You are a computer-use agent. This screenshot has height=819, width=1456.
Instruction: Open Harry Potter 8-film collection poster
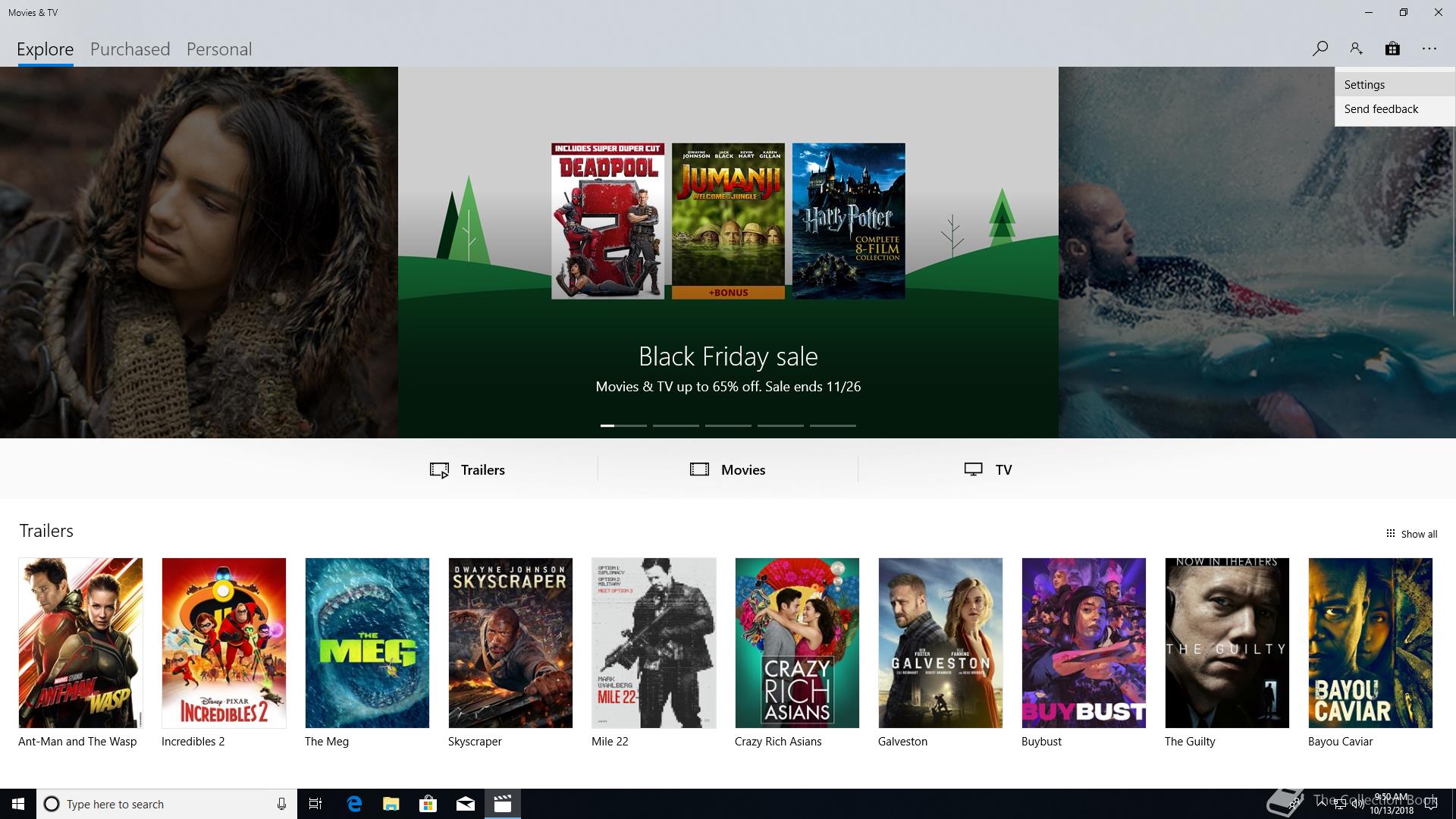[x=849, y=221]
